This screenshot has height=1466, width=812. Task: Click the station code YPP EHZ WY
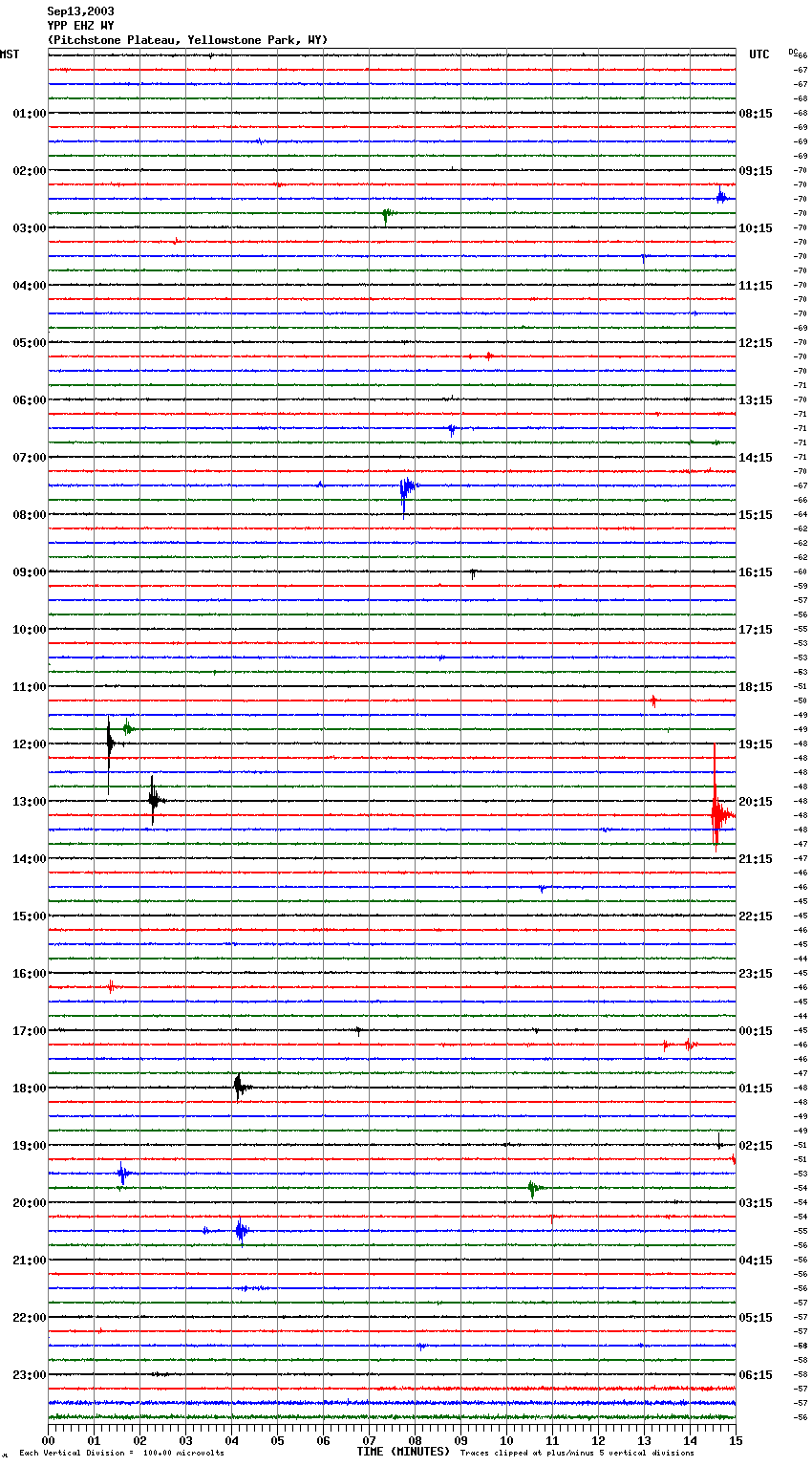tap(80, 26)
